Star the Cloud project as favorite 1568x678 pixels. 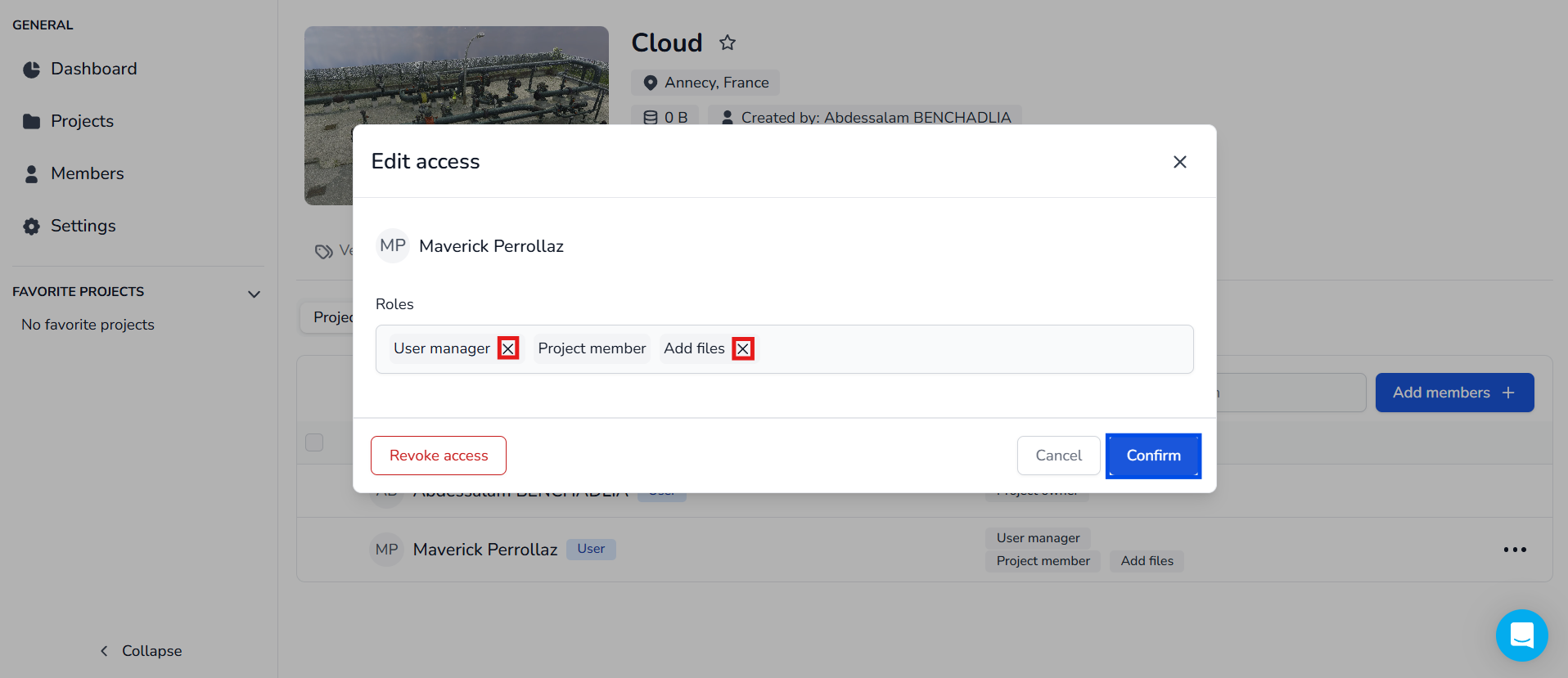pos(727,43)
